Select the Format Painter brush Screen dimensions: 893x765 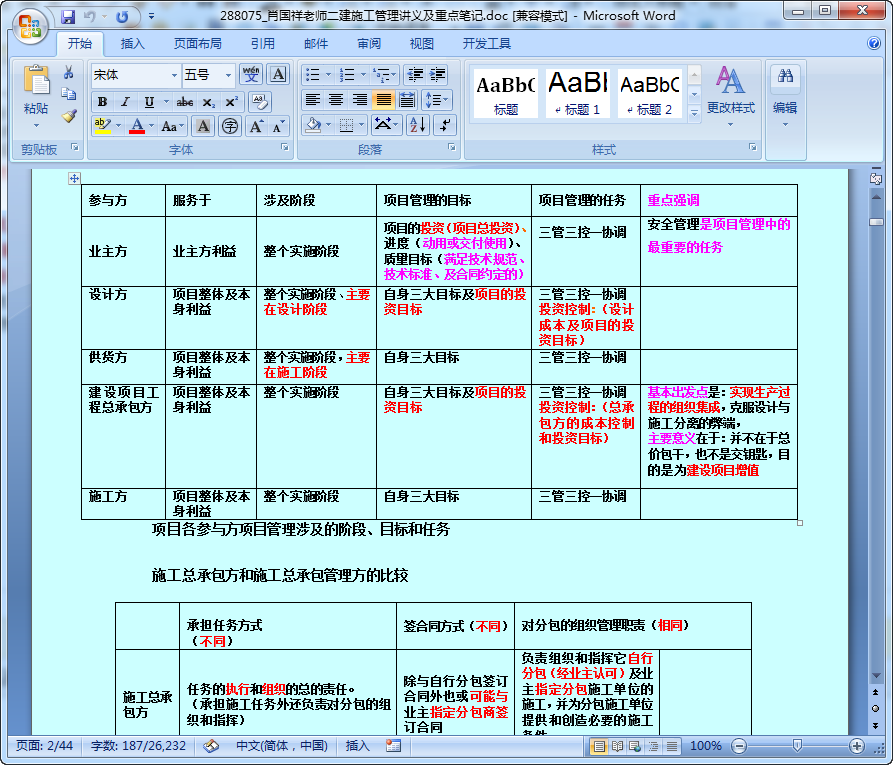pyautogui.click(x=69, y=116)
